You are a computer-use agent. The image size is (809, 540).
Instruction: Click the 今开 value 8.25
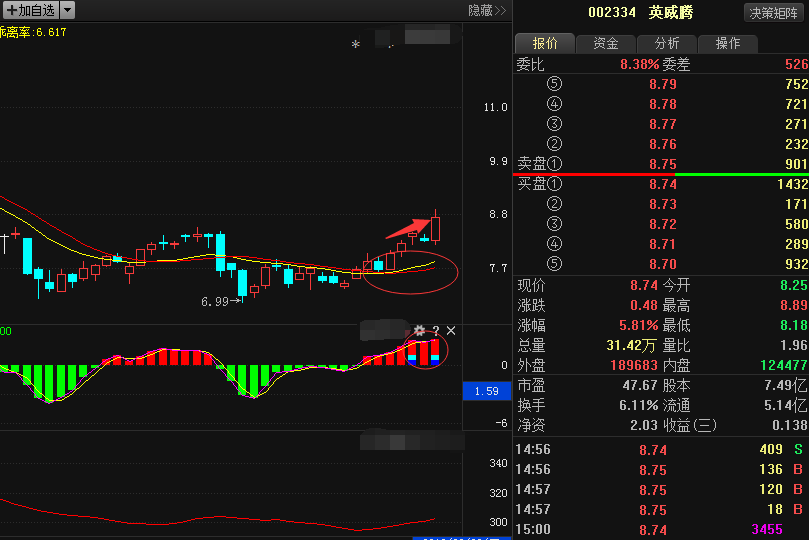pyautogui.click(x=794, y=285)
